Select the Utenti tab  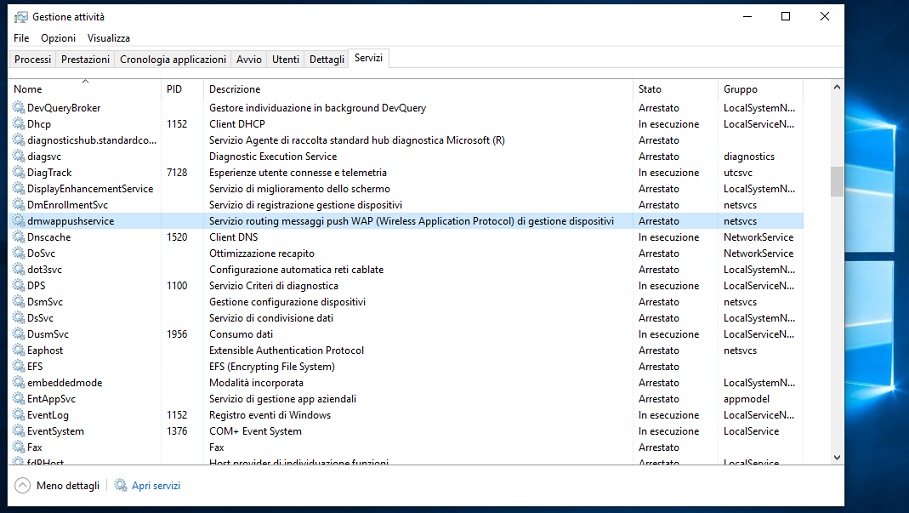pyautogui.click(x=286, y=59)
